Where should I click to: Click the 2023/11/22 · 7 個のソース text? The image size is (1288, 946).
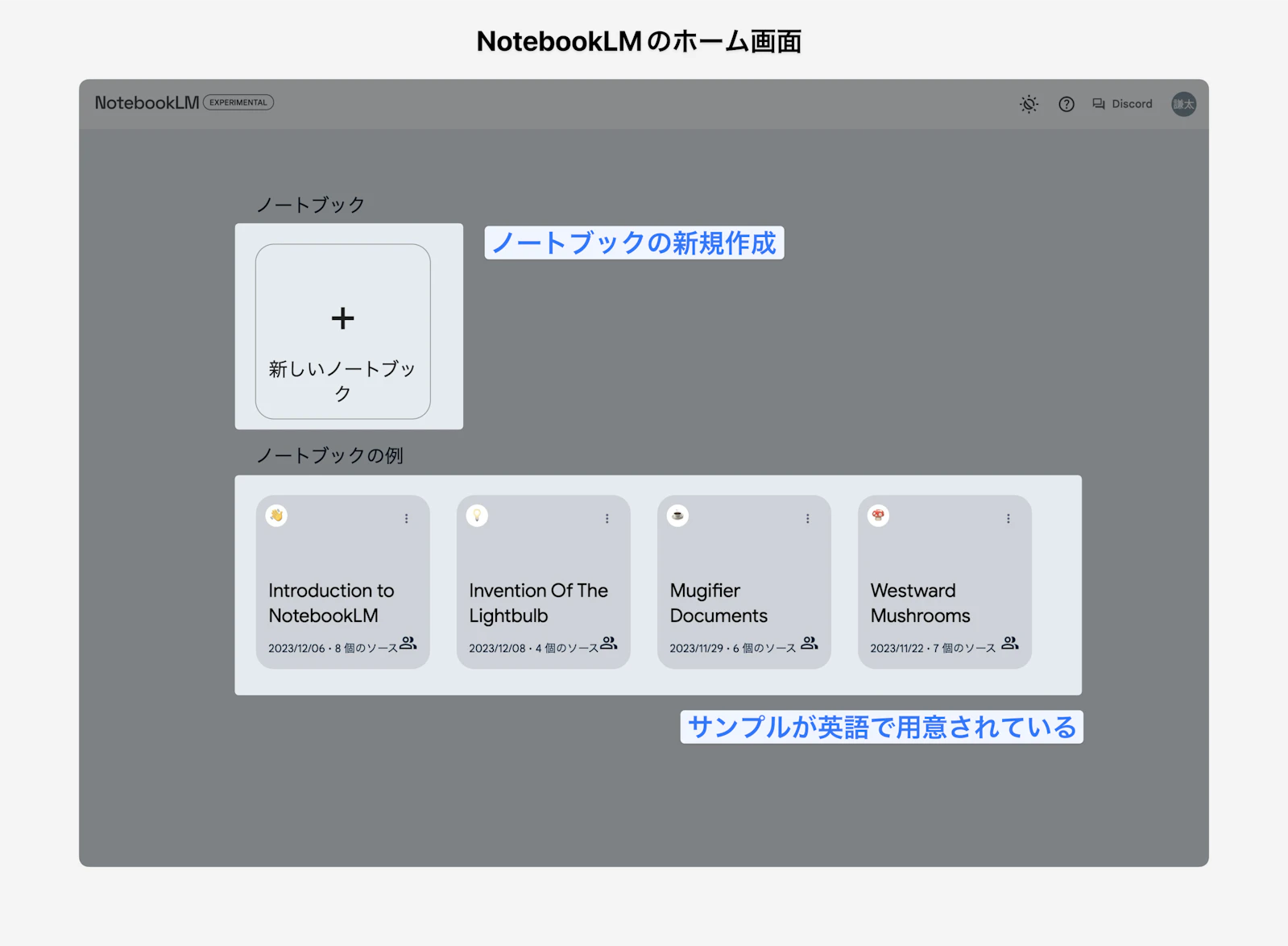pos(933,649)
